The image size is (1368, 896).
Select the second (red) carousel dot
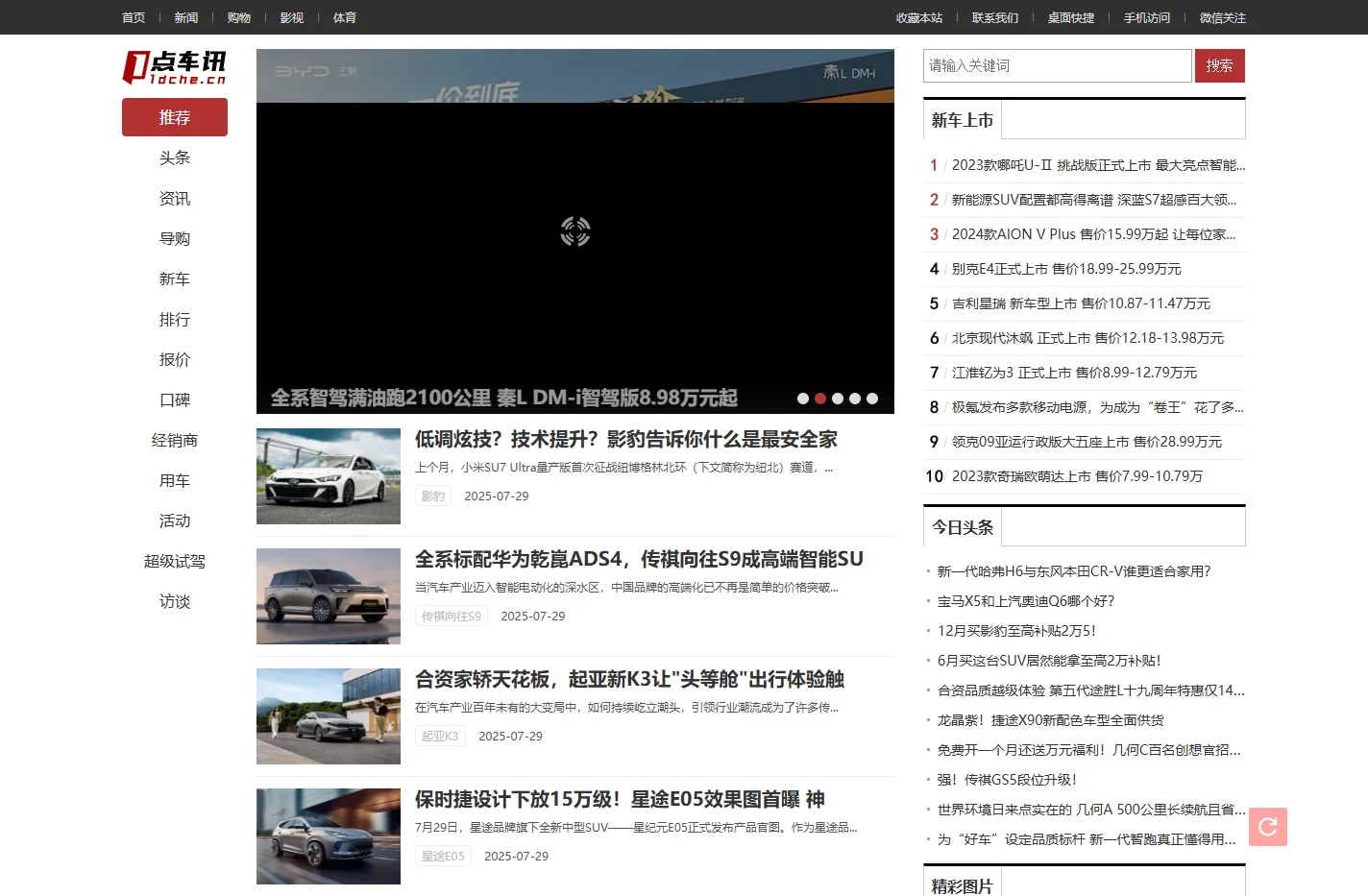(x=820, y=399)
